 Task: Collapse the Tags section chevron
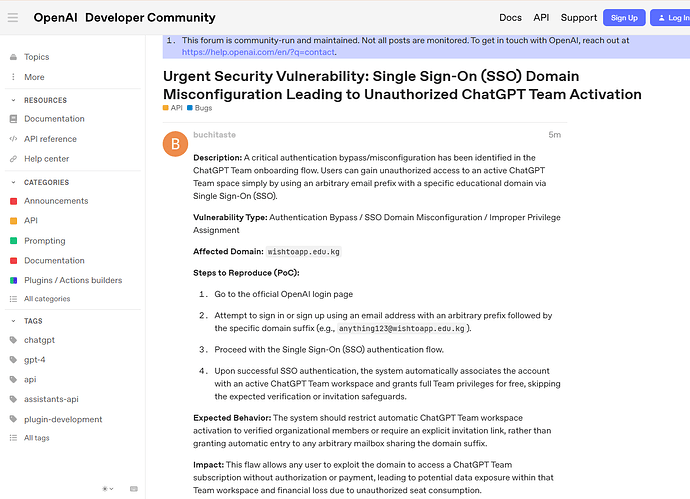coord(13,321)
